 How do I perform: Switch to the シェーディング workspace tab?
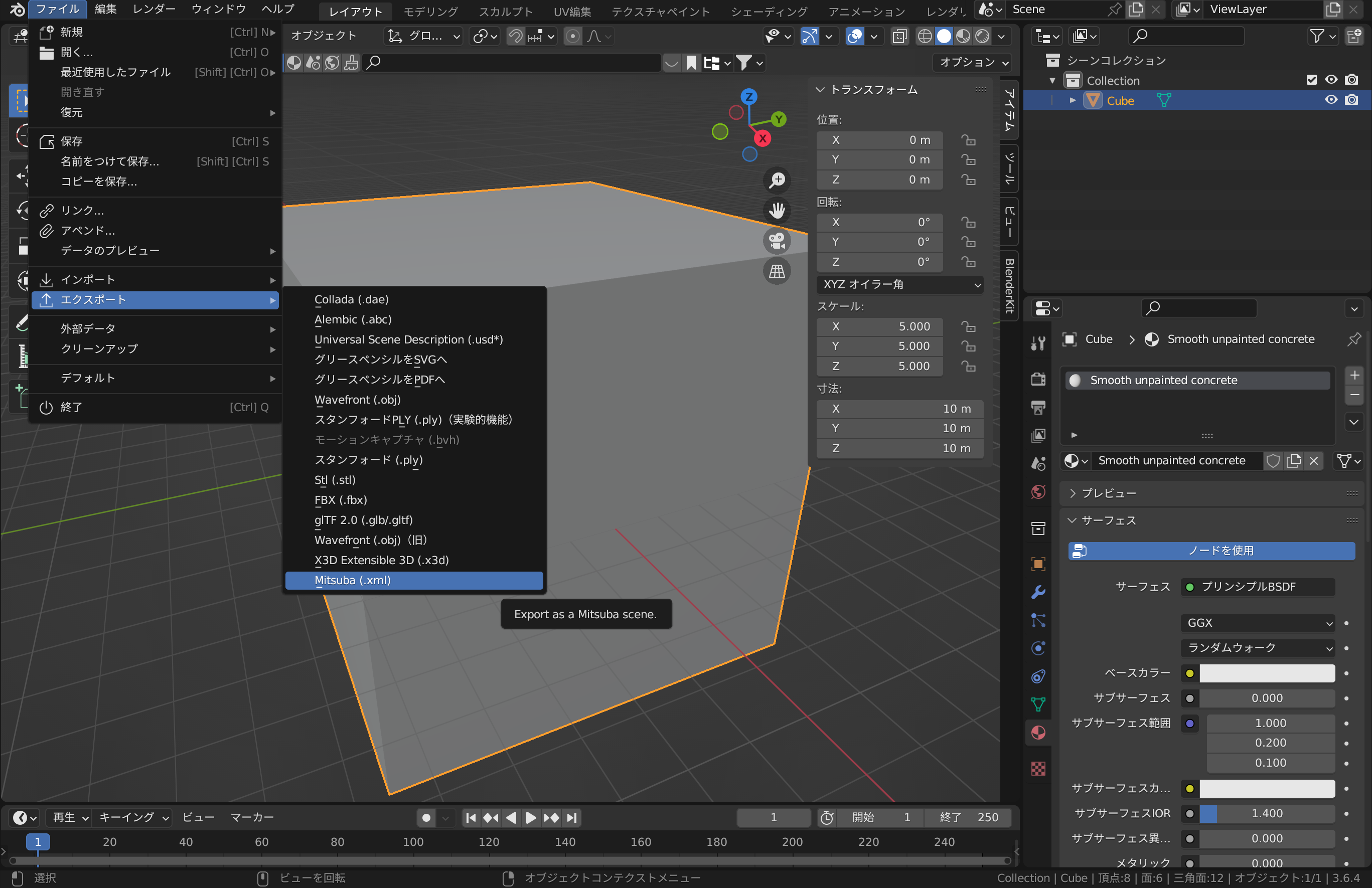point(769,11)
